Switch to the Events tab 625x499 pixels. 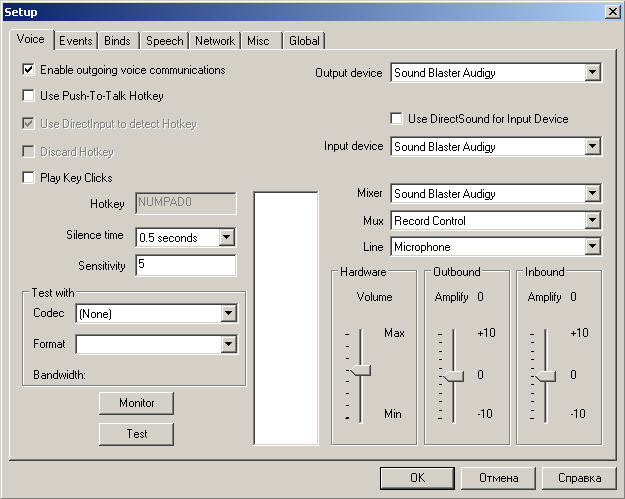point(75,41)
